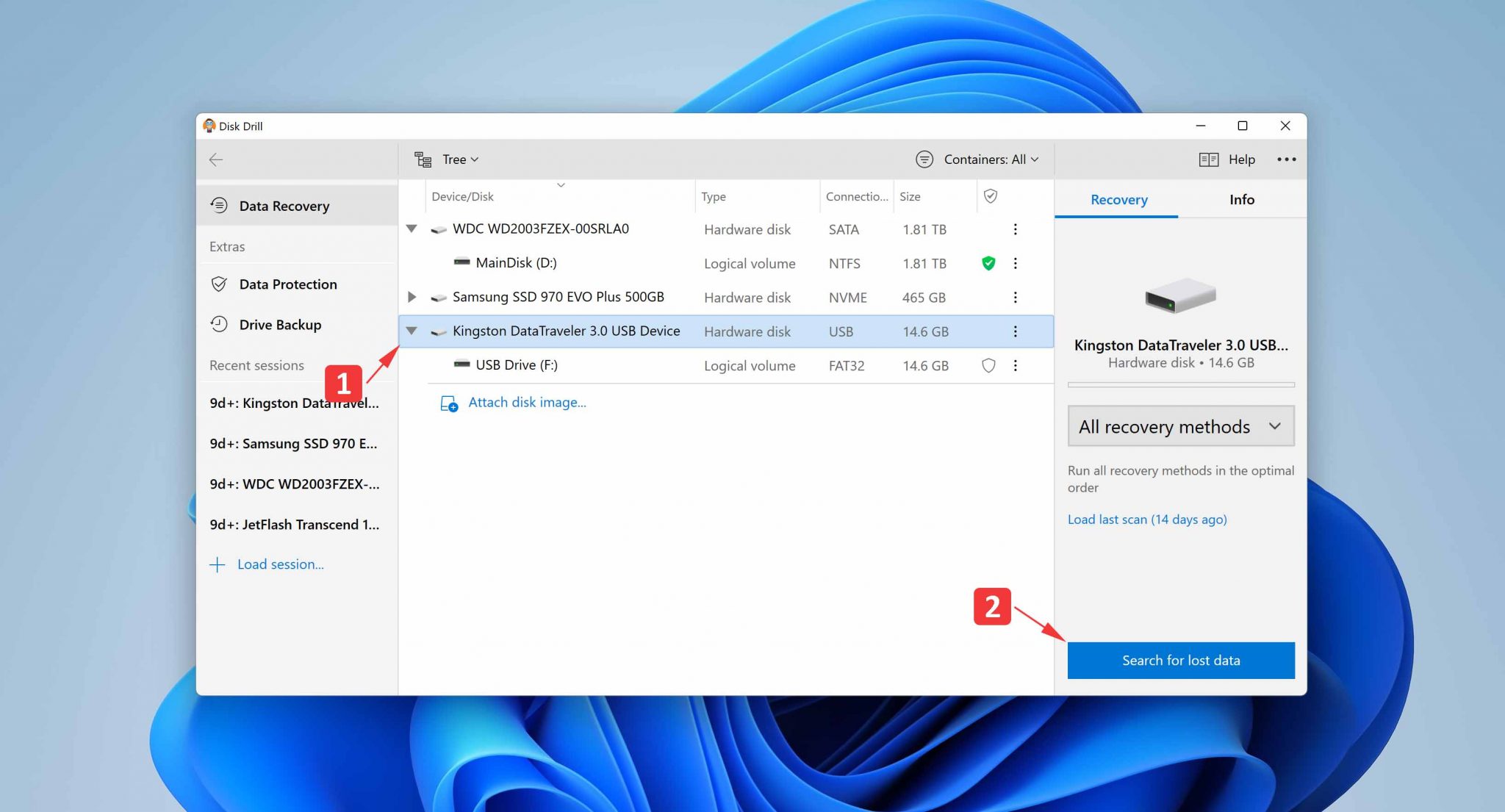The image size is (1505, 812).
Task: Click the MainDisk volume icon
Action: tap(461, 262)
